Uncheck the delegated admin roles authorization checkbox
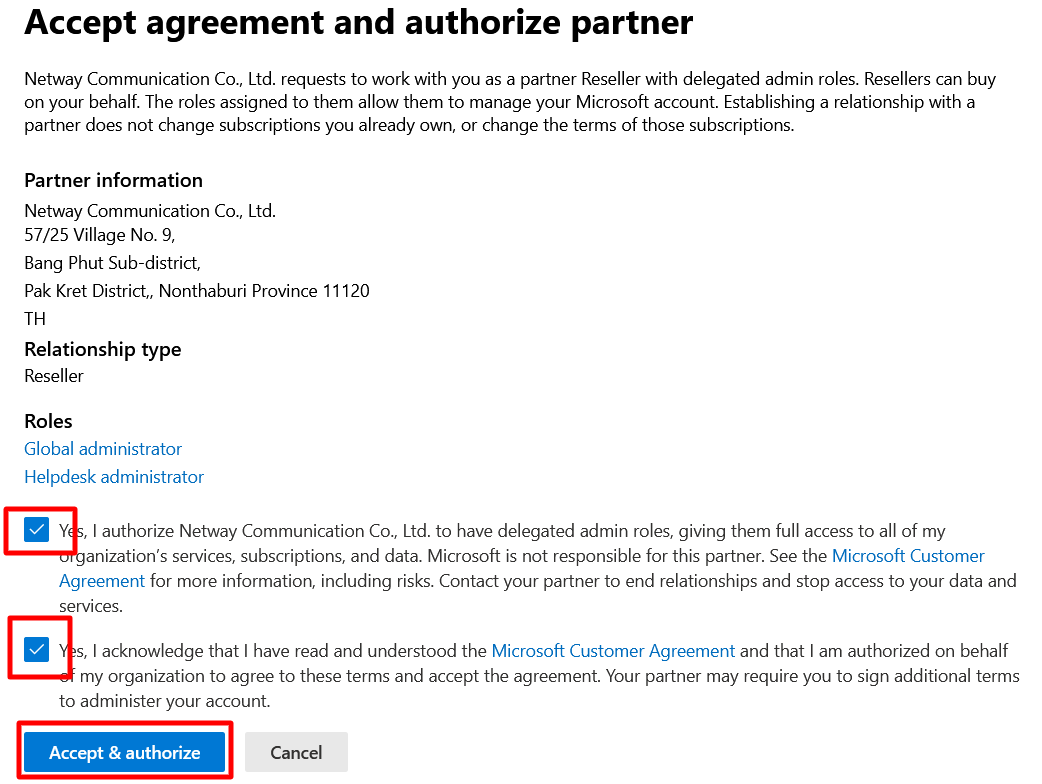 [37, 530]
